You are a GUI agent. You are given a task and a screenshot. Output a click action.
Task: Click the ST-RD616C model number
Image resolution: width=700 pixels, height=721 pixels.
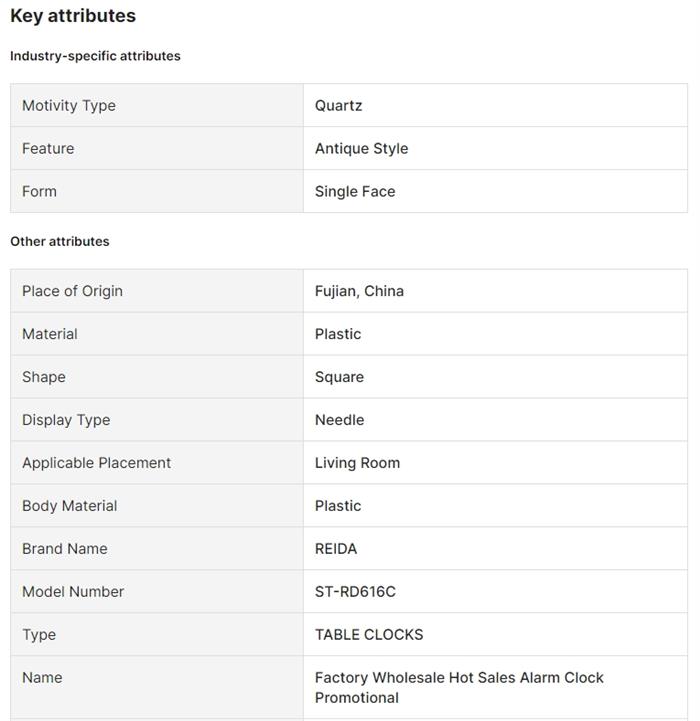[x=355, y=592]
